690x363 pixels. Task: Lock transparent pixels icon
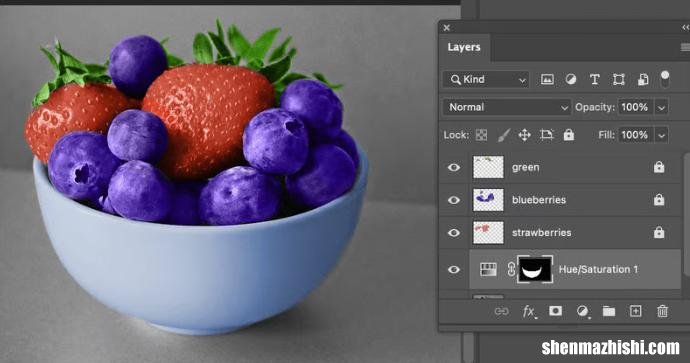pyautogui.click(x=481, y=135)
